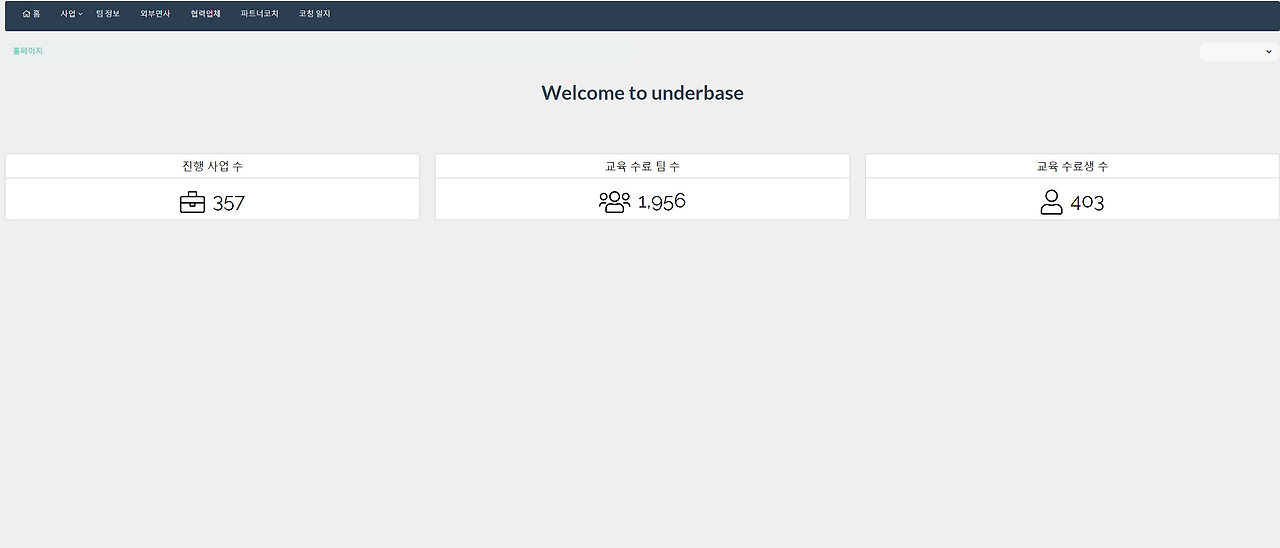Click the single user icon beside 403
Screen dimensions: 1280x548
(x=1051, y=202)
